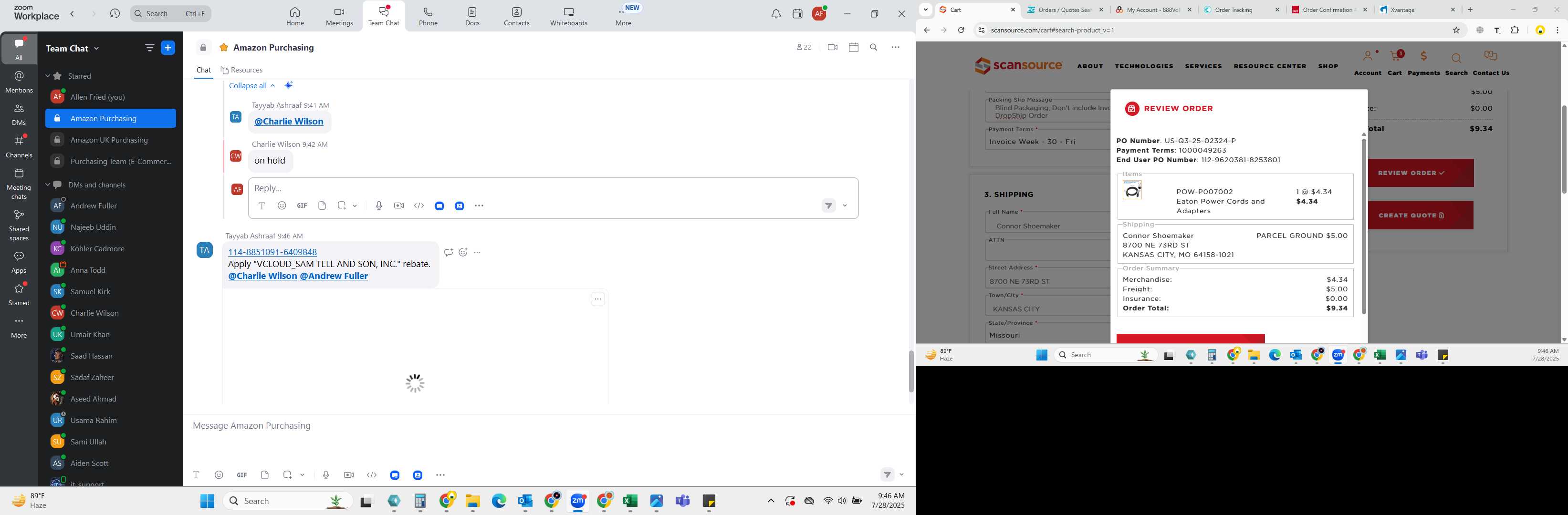Viewport: 1568px width, 515px height.
Task: Open the ScanSource Account icon
Action: [x=1368, y=62]
